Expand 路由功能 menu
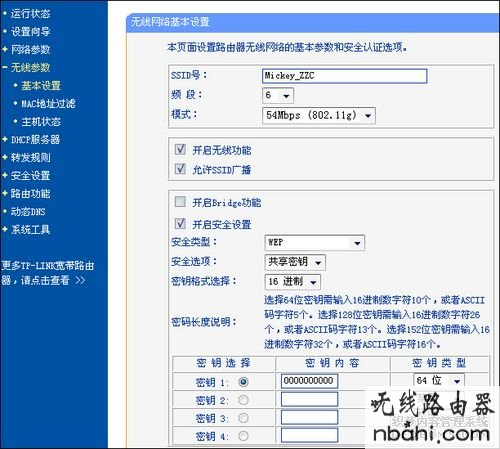Screen dimensions: 500x449 pos(30,194)
